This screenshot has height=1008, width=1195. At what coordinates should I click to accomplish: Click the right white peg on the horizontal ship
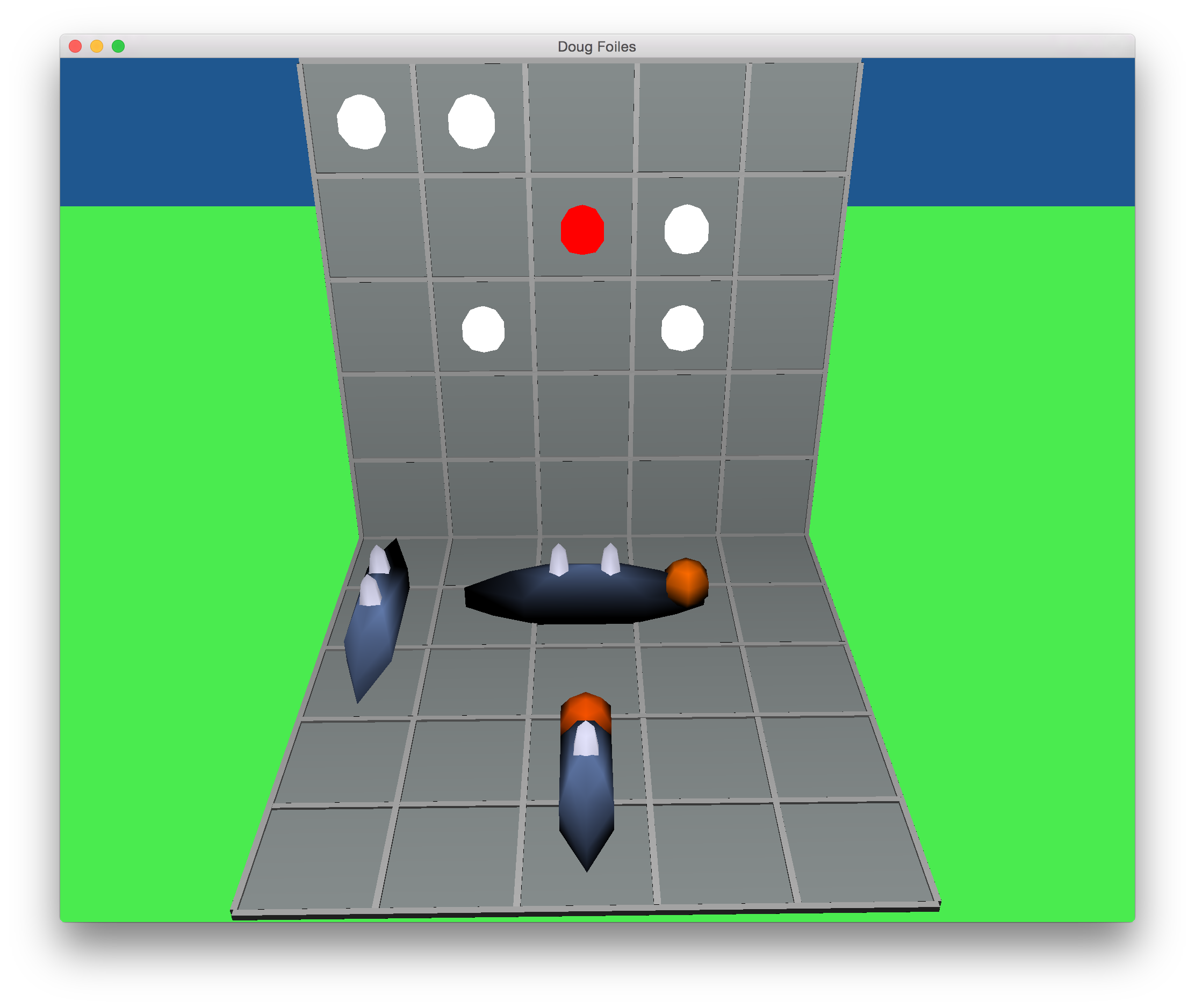[610, 559]
